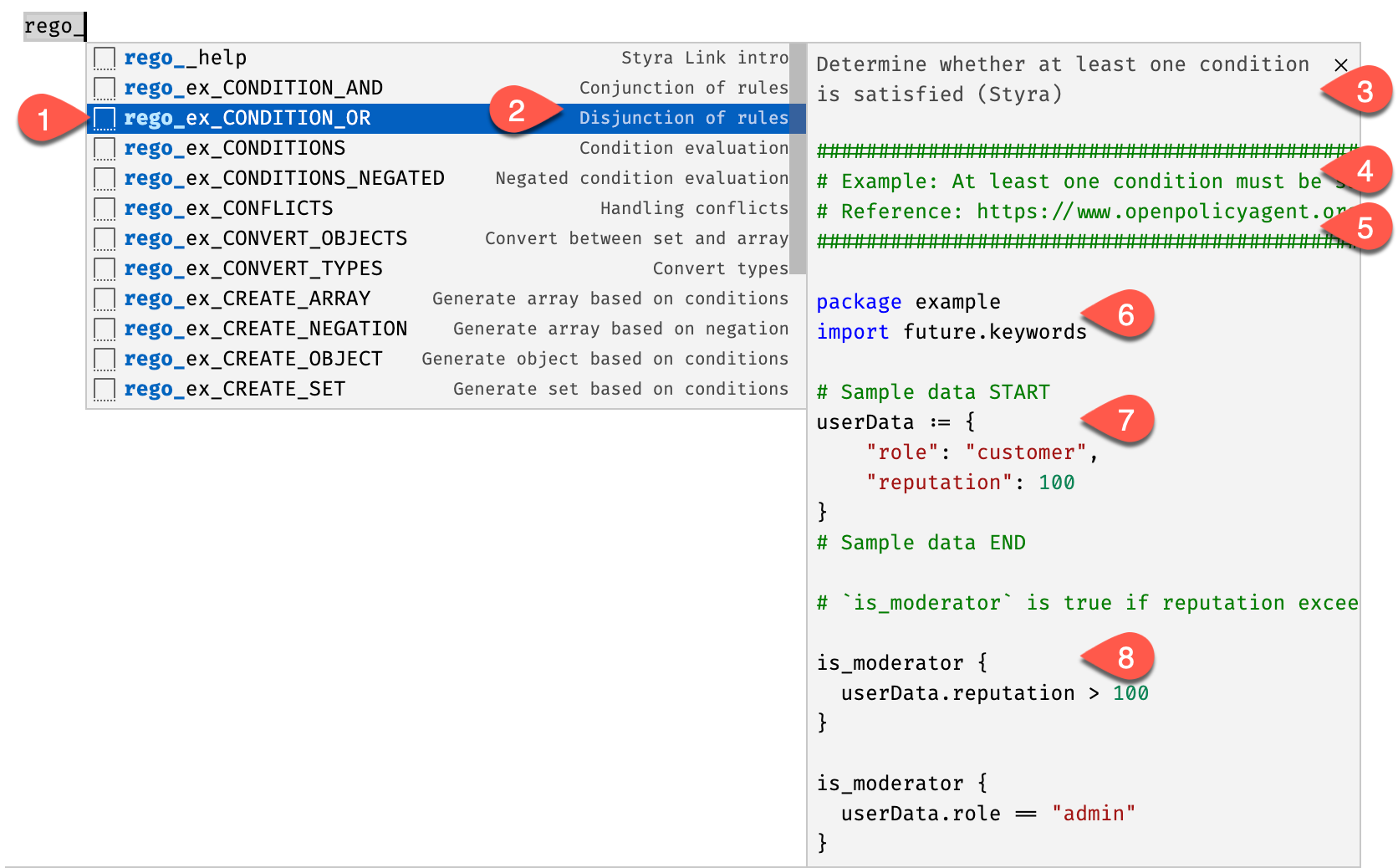Click the snippet icon beside rego_ex_CREATE_OBJECT

tap(105, 359)
